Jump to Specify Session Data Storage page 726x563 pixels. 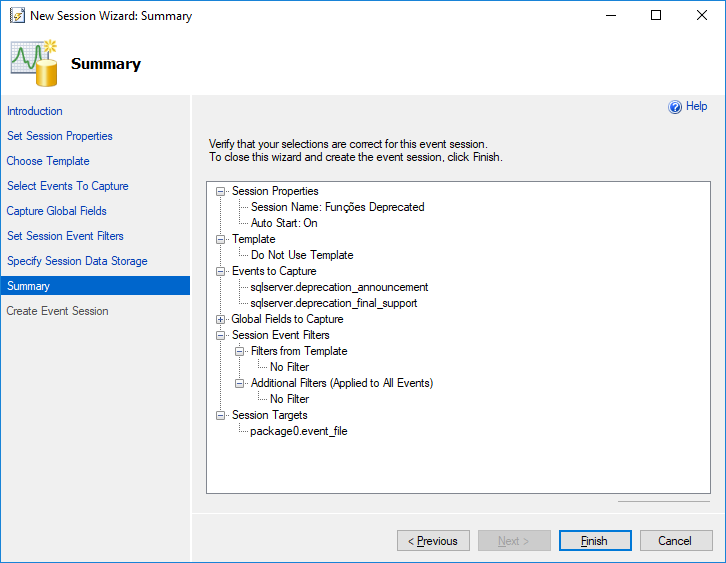[77, 261]
